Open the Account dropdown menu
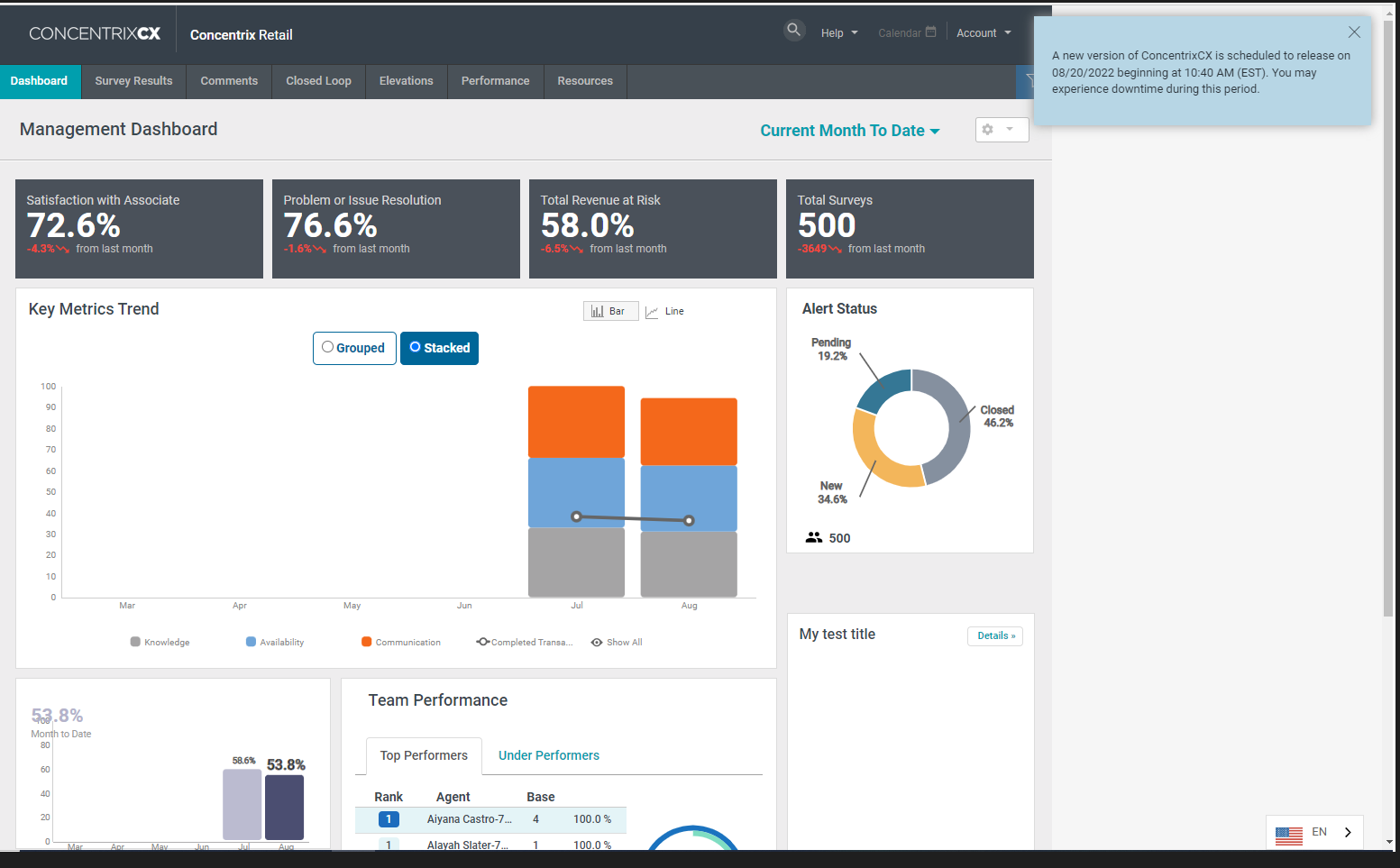This screenshot has width=1400, height=868. click(984, 32)
